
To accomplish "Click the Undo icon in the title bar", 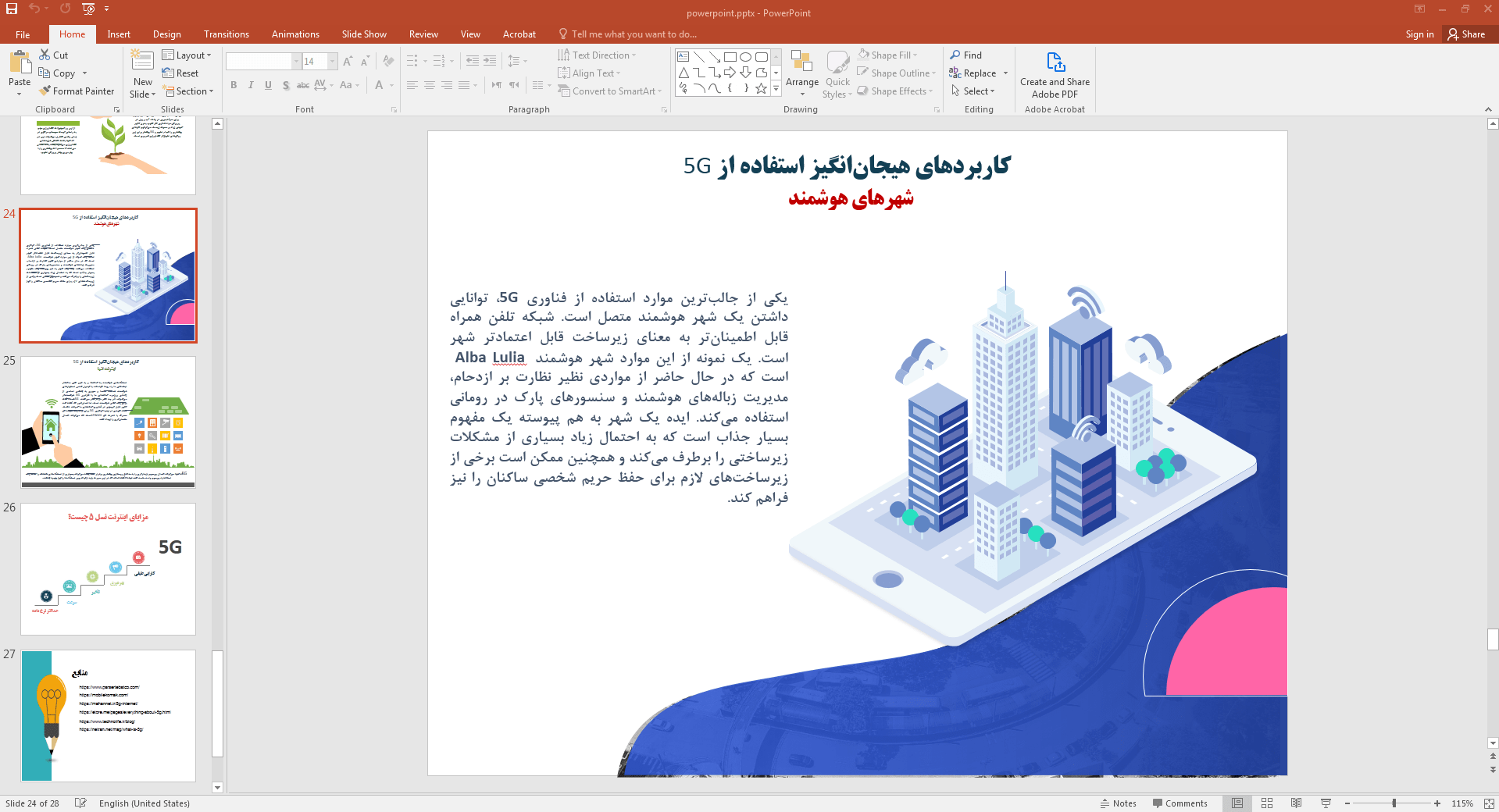I will pyautogui.click(x=34, y=9).
